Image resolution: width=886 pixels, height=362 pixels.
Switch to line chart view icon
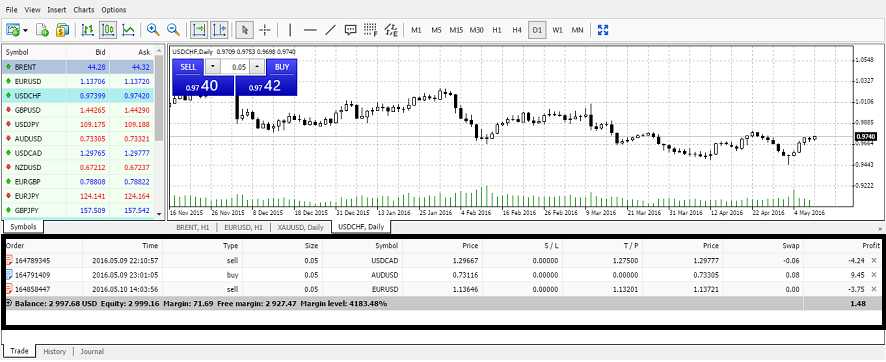click(x=128, y=30)
